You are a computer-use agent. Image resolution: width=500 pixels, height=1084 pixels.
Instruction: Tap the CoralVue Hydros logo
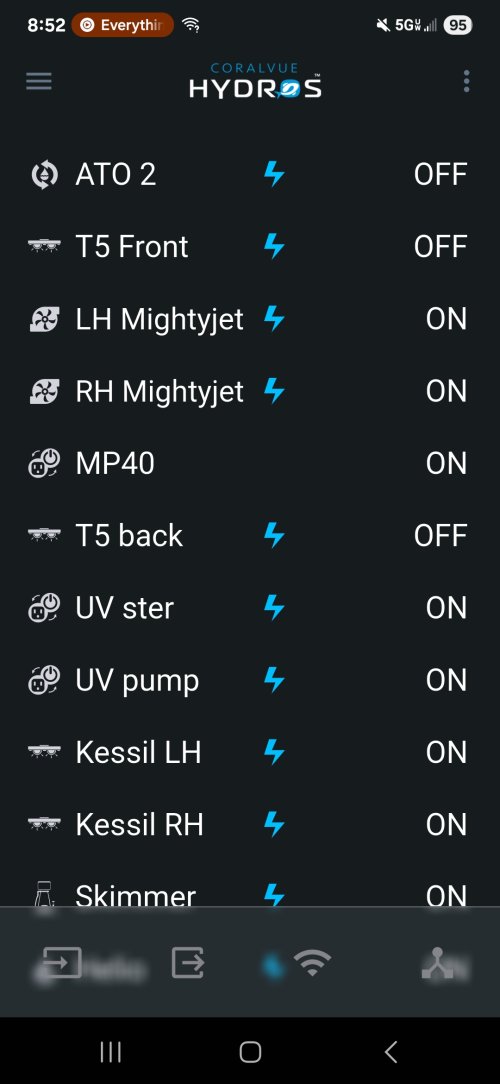click(x=255, y=81)
